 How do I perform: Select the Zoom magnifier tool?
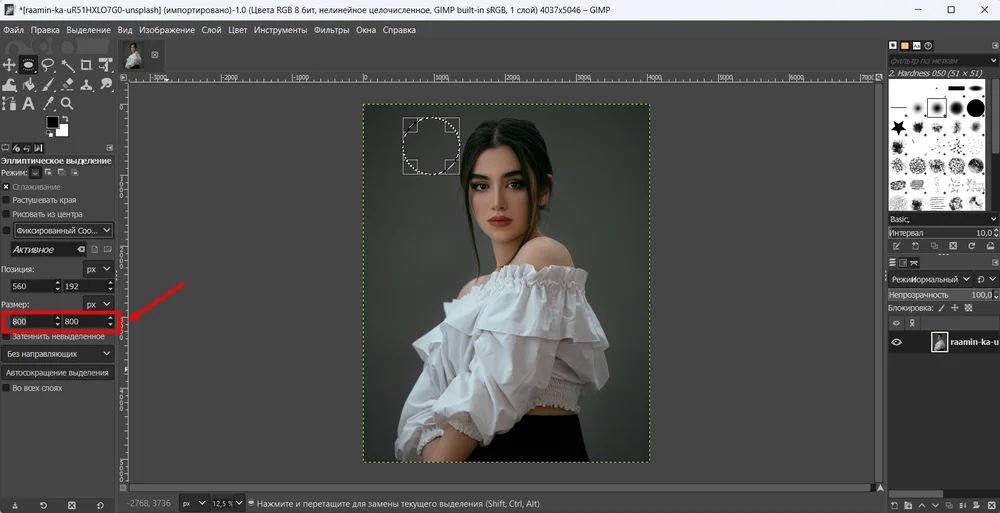point(67,103)
